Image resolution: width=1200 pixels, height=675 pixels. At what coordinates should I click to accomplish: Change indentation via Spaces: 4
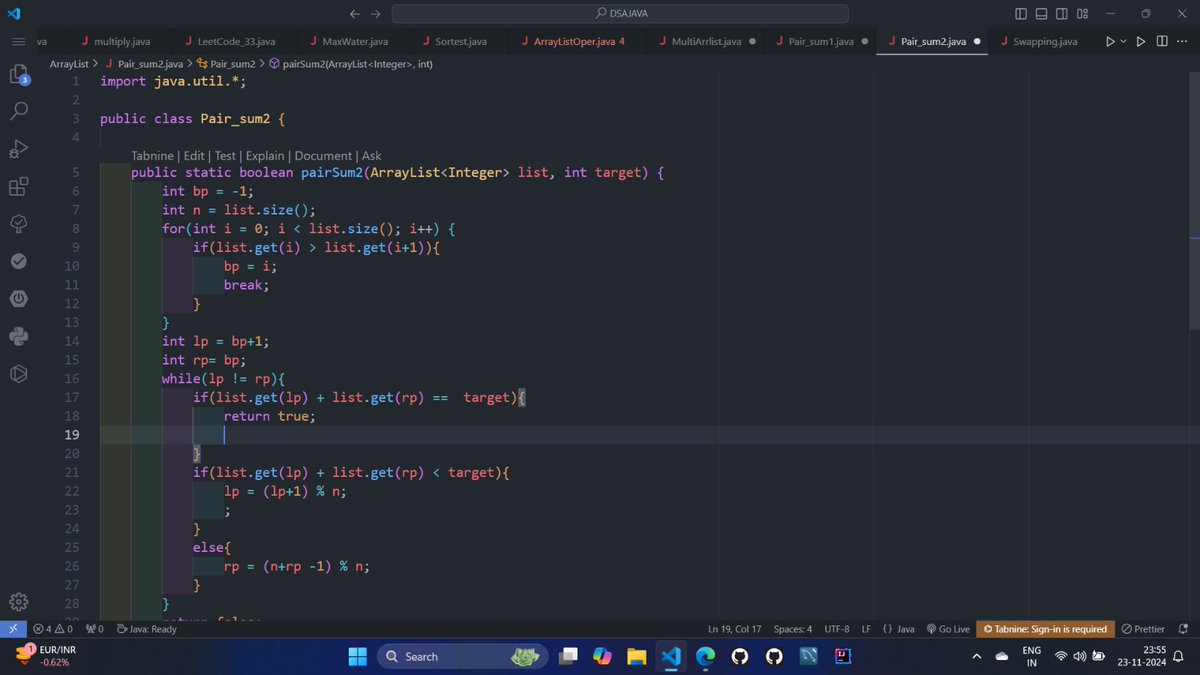point(793,629)
